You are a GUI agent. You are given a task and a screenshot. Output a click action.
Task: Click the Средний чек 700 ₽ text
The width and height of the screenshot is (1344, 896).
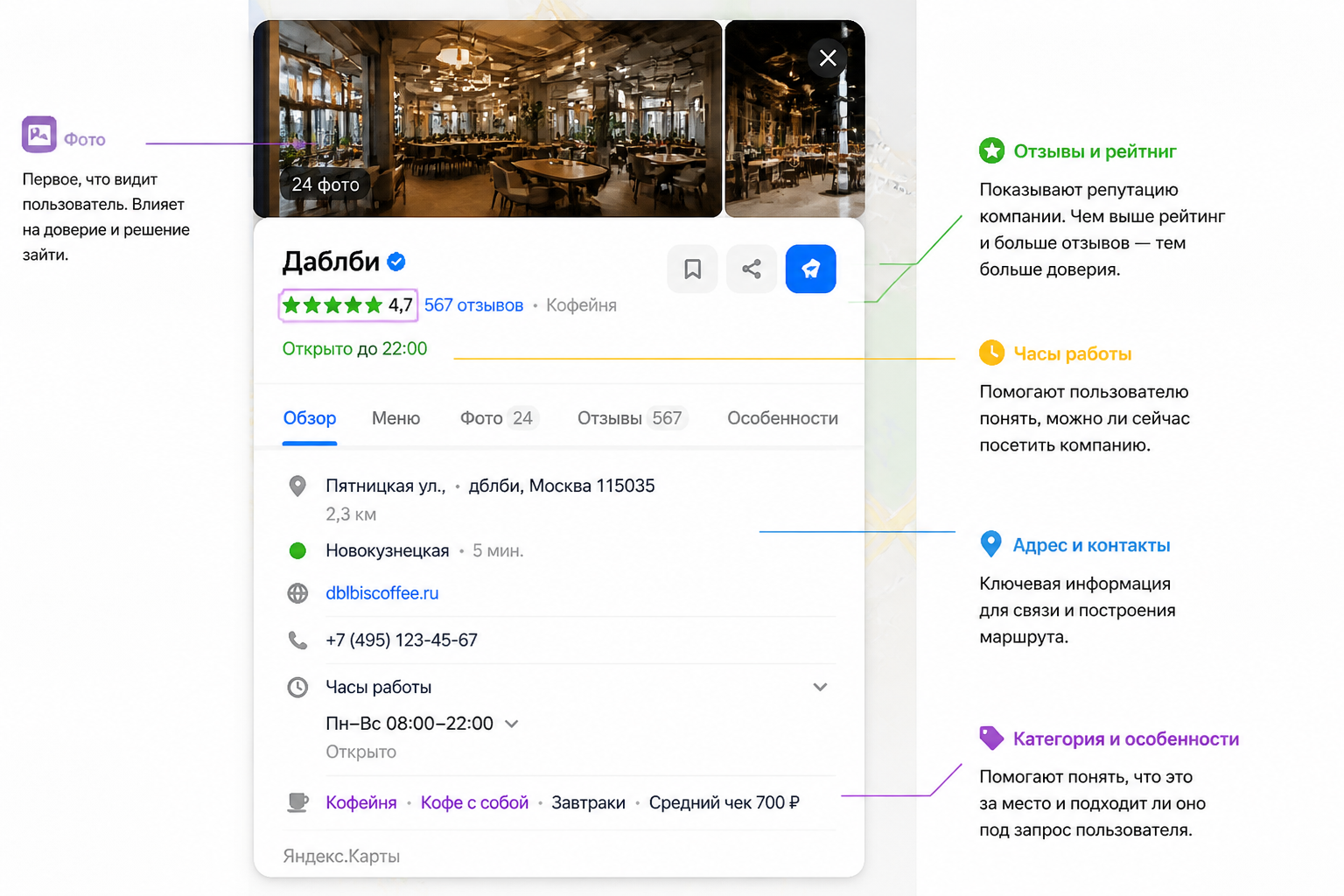coord(724,802)
